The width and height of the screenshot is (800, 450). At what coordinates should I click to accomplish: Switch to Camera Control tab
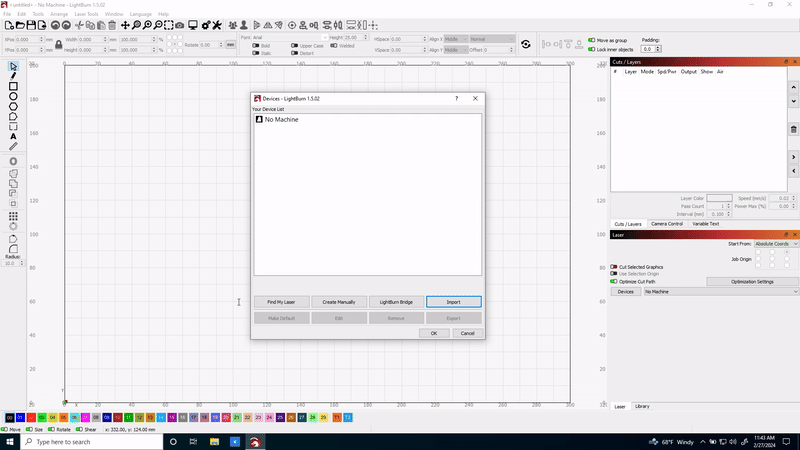[x=666, y=224]
